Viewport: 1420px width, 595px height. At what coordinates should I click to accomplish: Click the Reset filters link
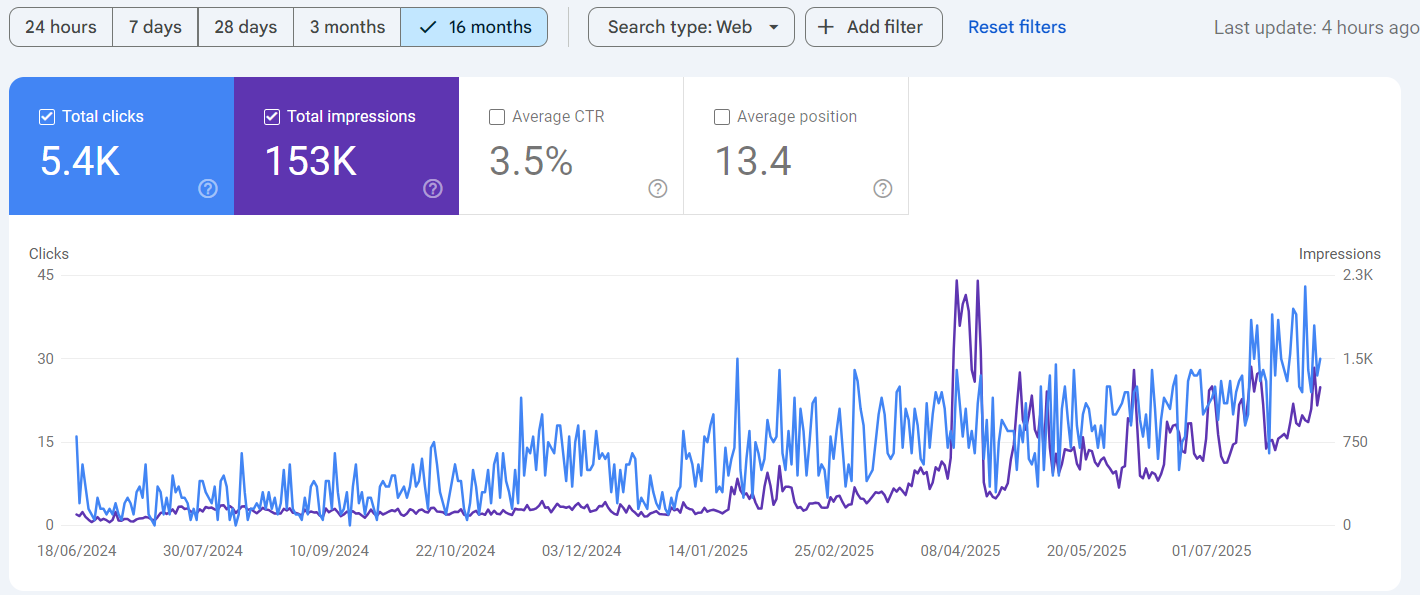point(1017,27)
